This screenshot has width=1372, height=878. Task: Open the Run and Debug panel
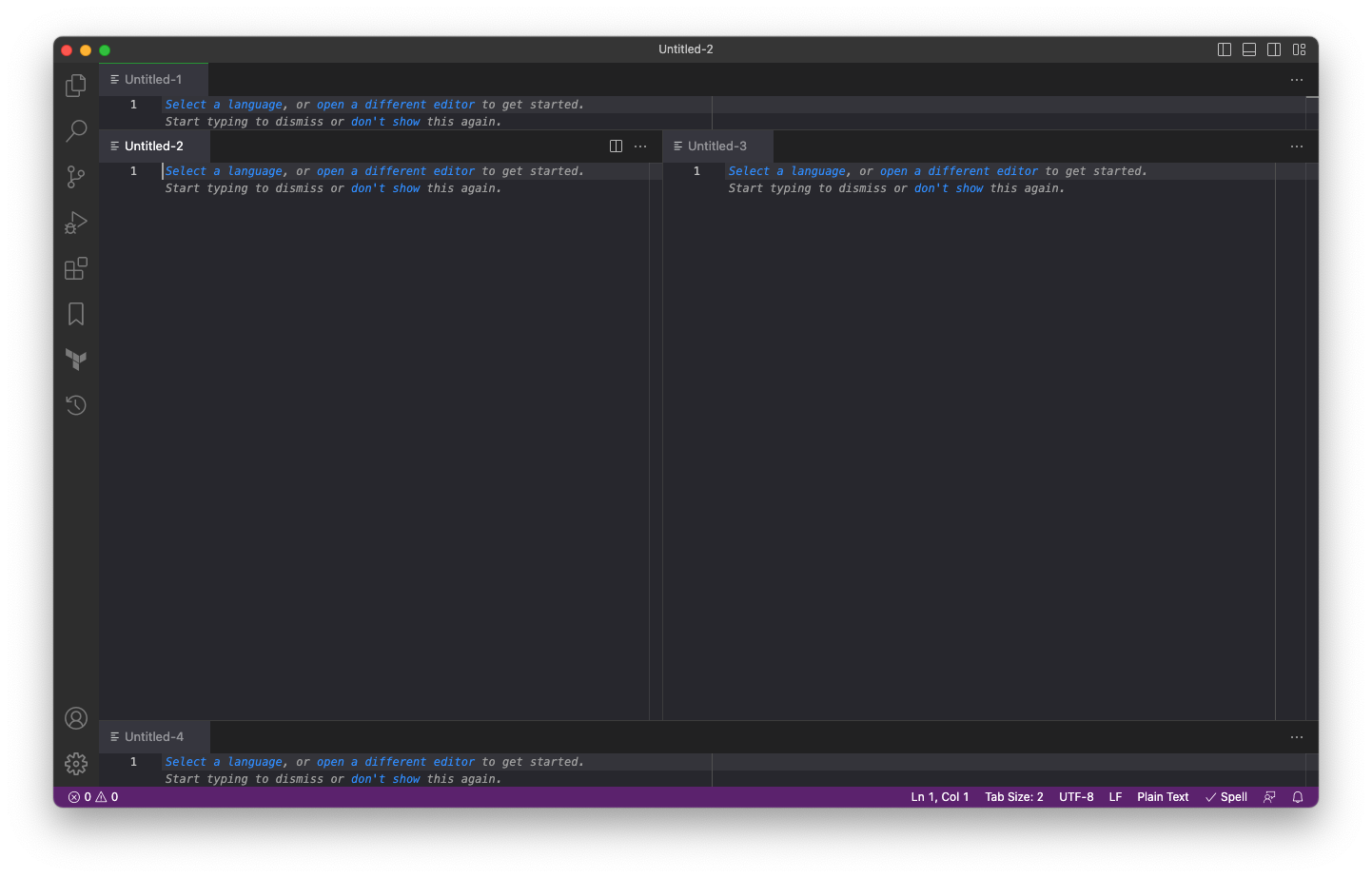[x=76, y=223]
